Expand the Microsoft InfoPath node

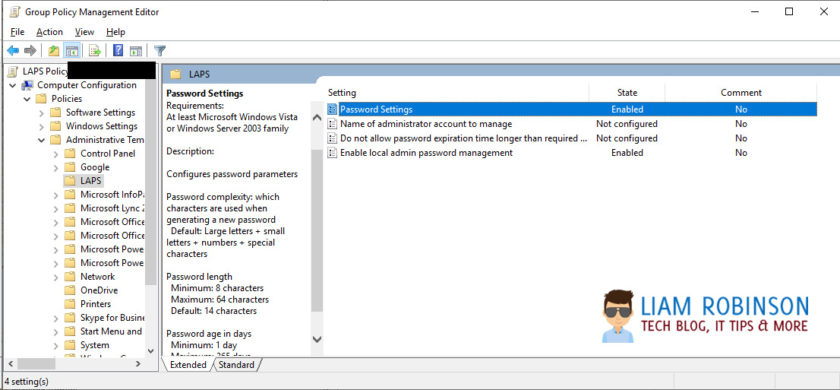(x=56, y=195)
